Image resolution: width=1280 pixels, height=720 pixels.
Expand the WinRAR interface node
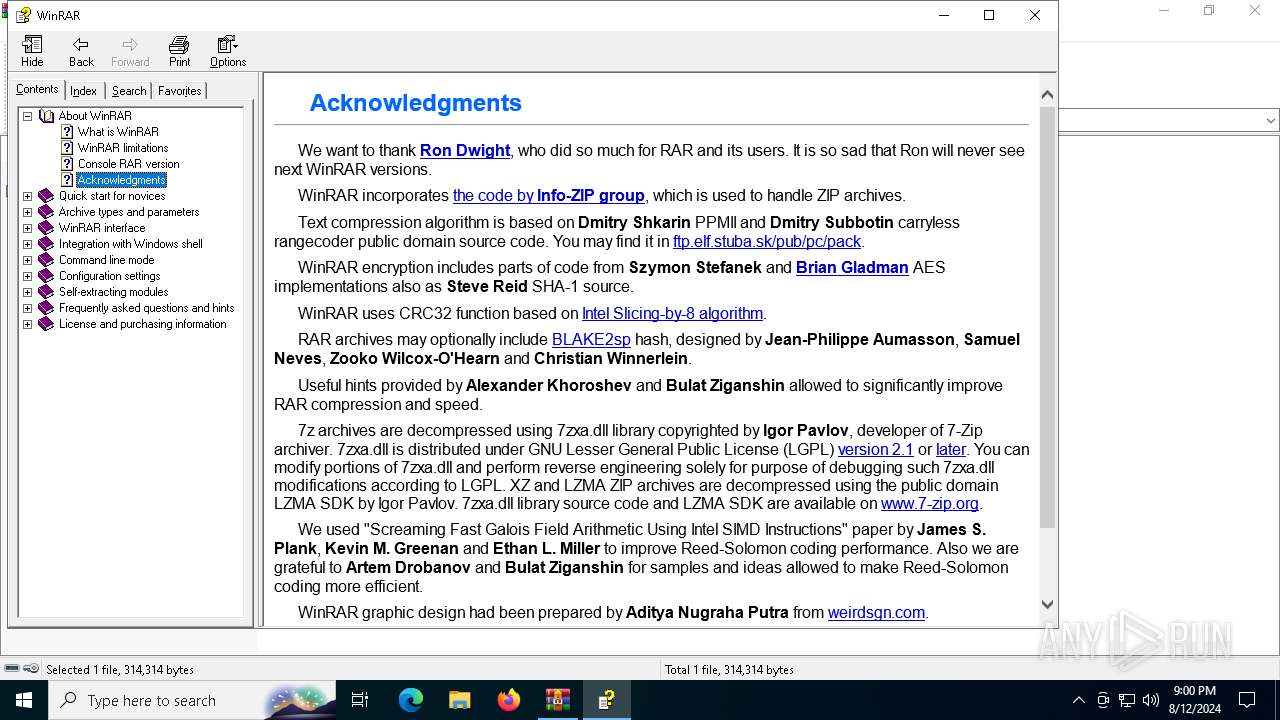[28, 228]
